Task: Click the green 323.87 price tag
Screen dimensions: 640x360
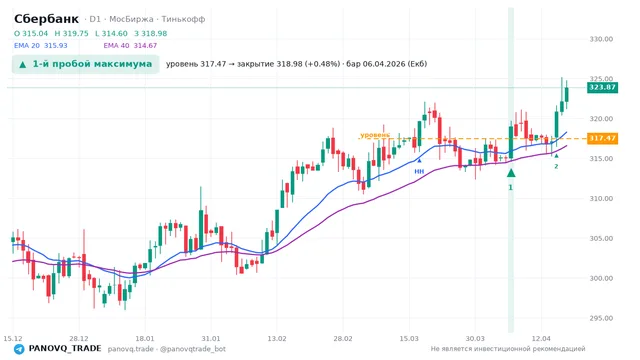Action: (602, 87)
